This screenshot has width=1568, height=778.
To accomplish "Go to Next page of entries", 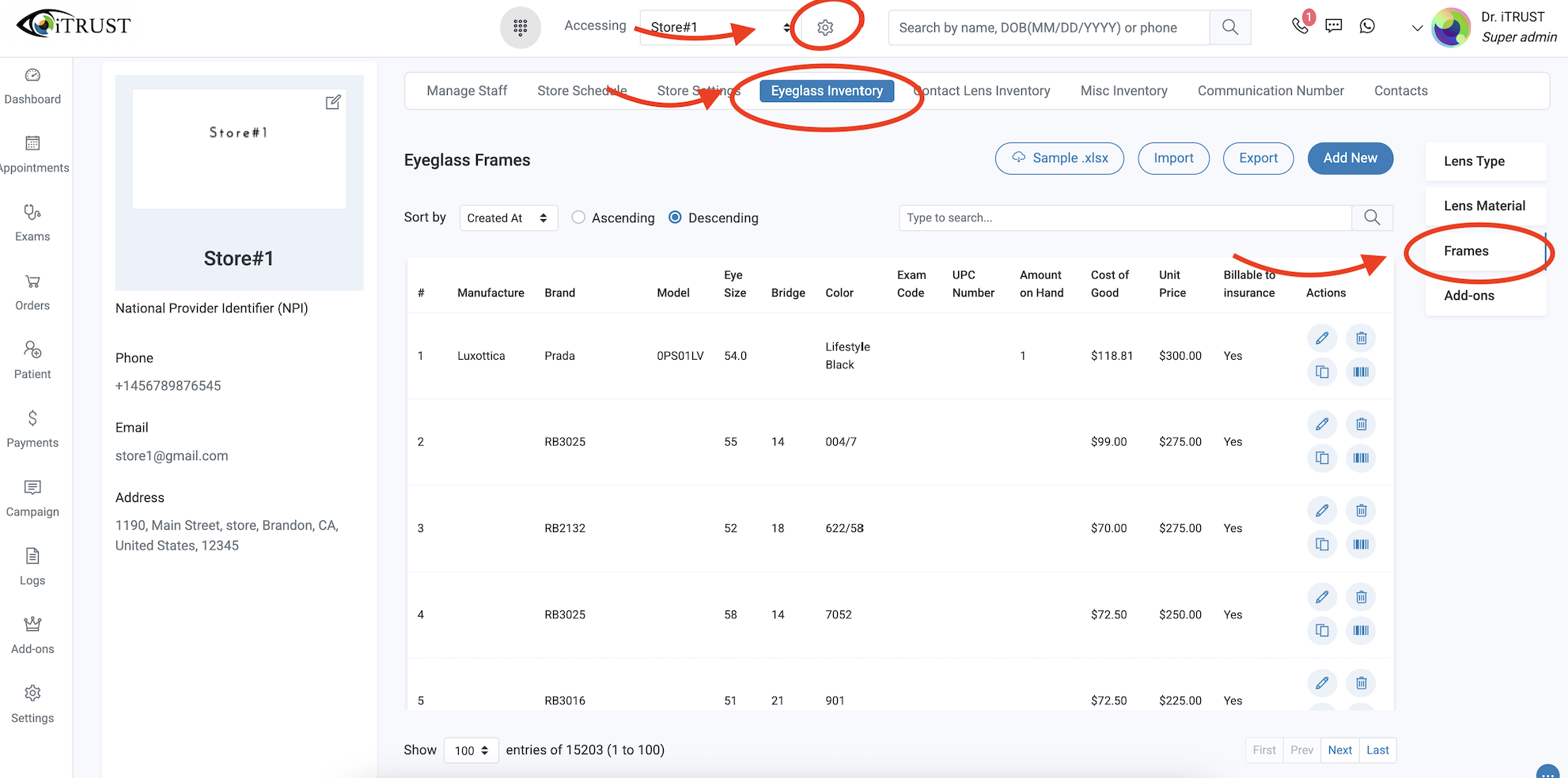I will [1340, 750].
